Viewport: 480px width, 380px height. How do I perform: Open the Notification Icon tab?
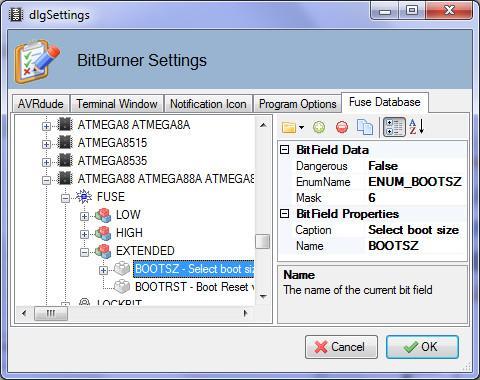point(208,104)
